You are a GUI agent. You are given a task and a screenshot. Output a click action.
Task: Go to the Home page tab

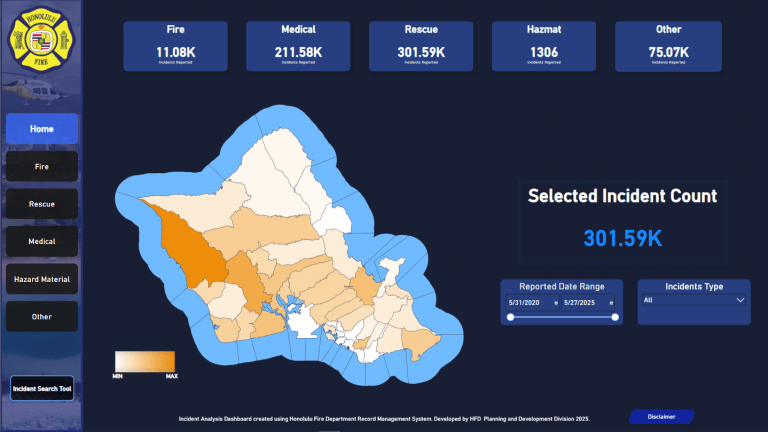(x=42, y=129)
